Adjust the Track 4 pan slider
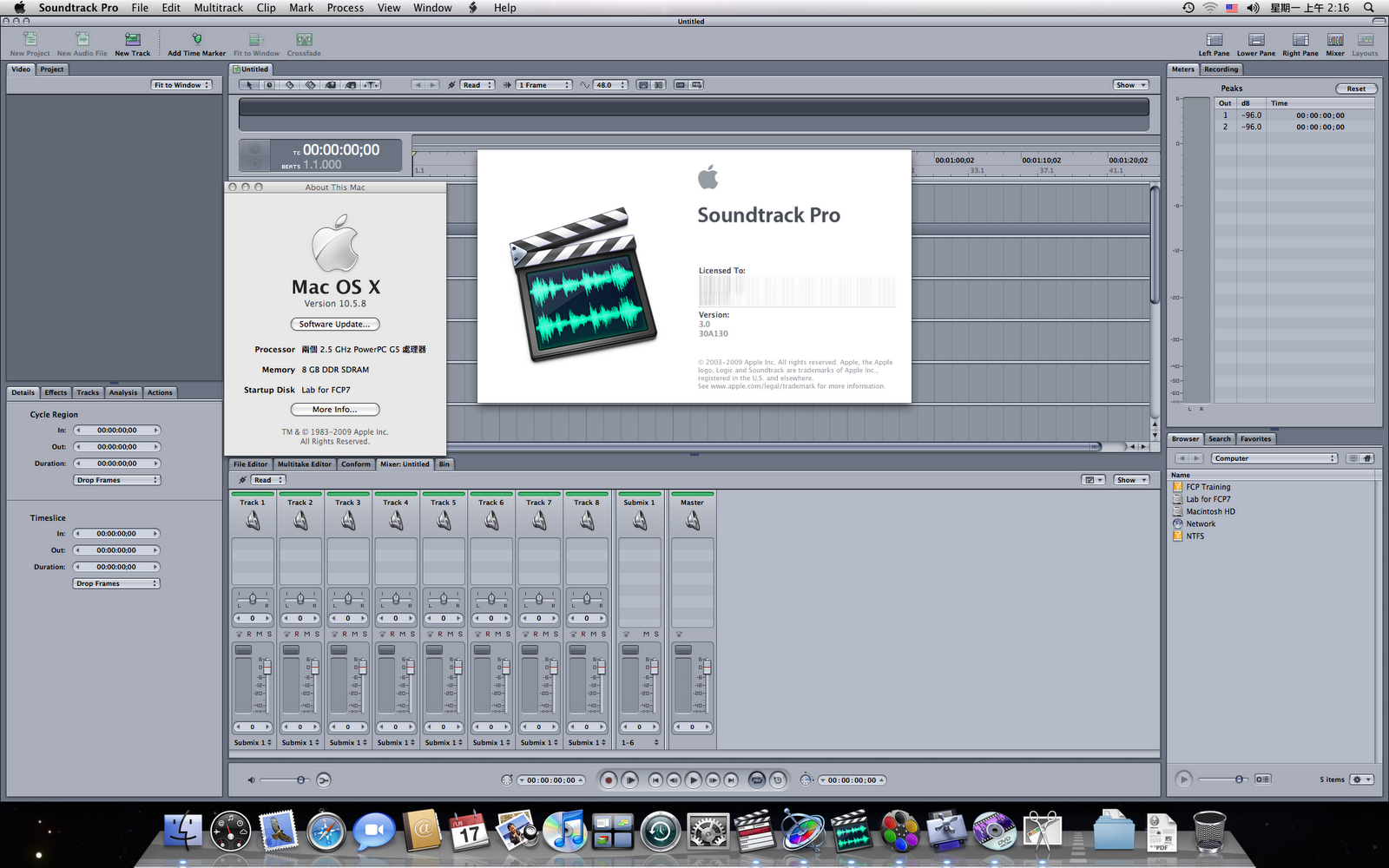Screen dimensions: 1389x868 [x=396, y=599]
